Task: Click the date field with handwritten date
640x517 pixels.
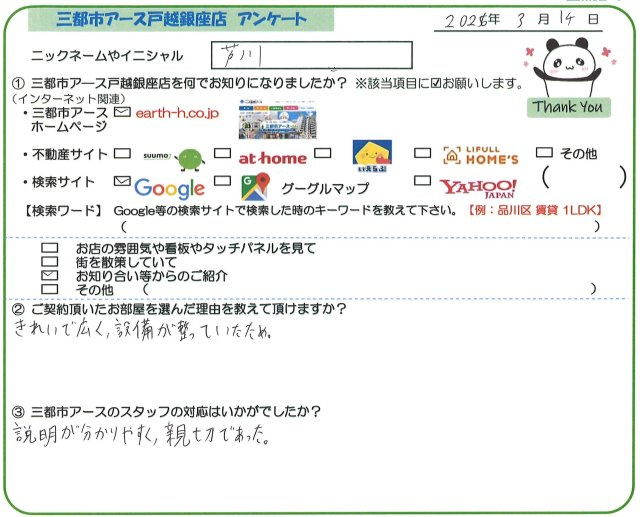Action: pyautogui.click(x=518, y=20)
